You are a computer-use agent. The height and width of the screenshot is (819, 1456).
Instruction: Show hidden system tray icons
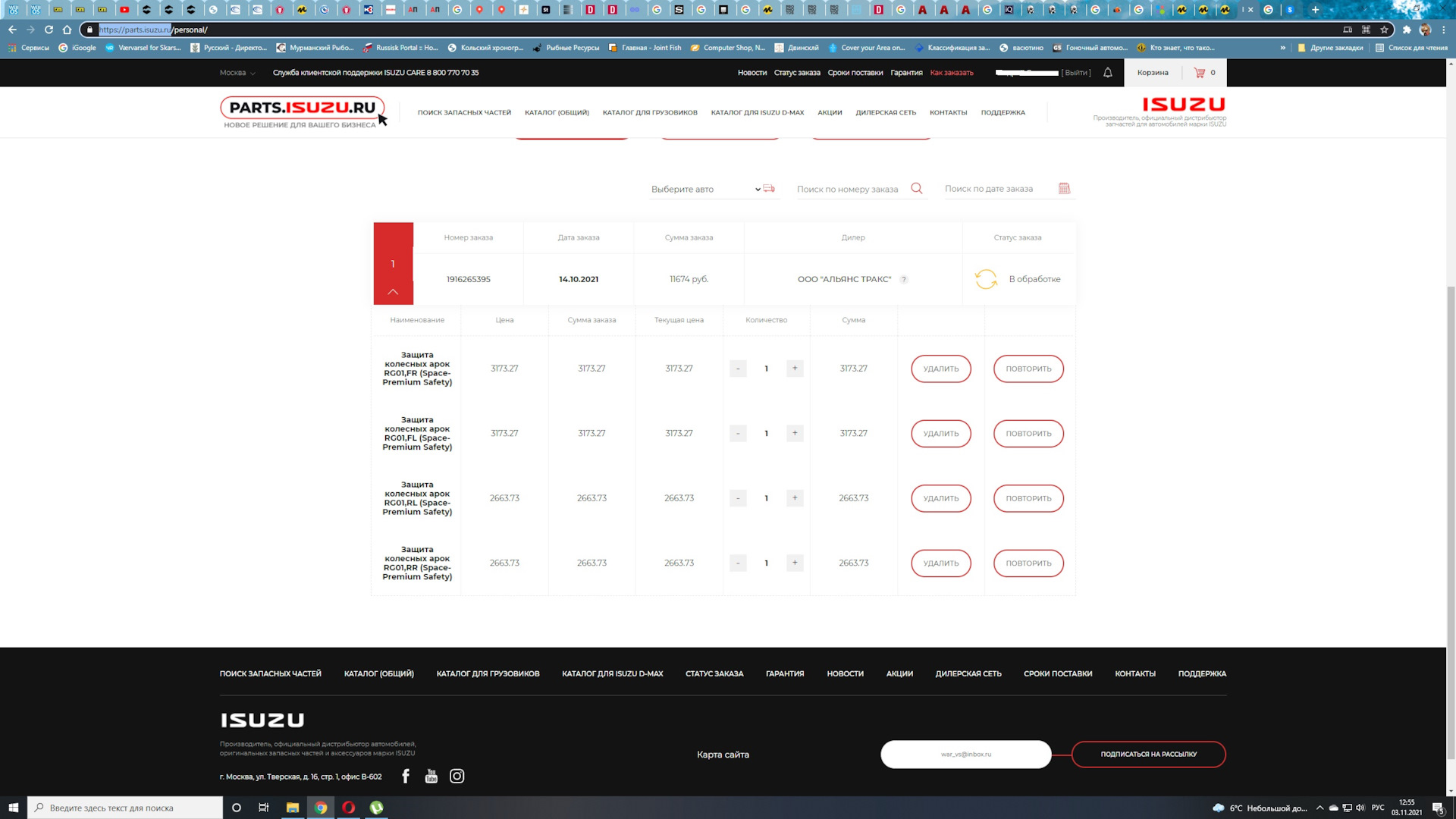pyautogui.click(x=1319, y=808)
